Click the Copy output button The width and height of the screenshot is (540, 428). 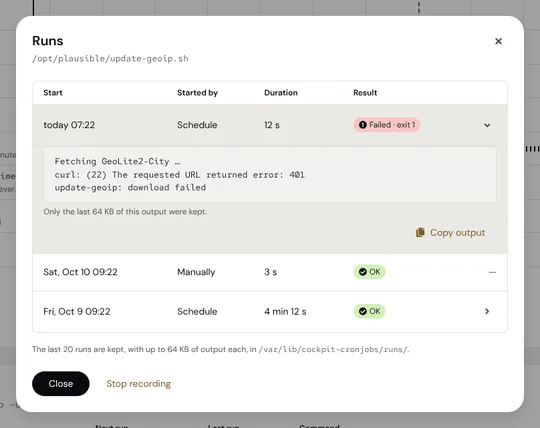pos(450,233)
